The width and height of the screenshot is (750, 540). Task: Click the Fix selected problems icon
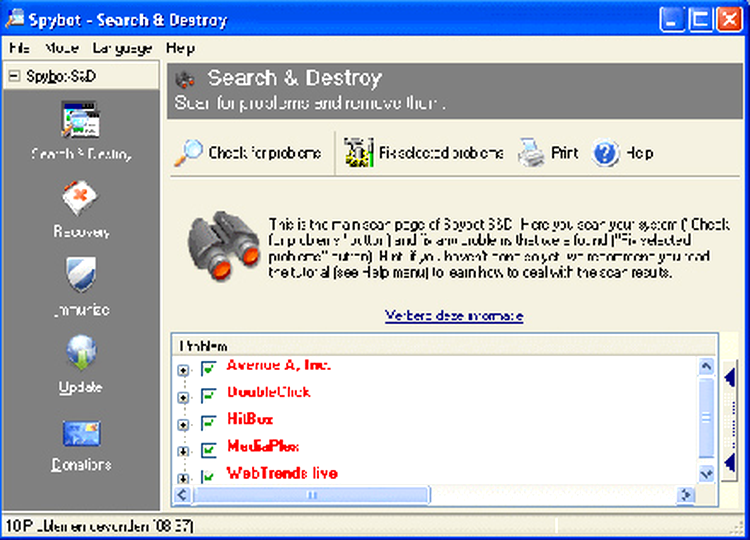[x=359, y=153]
